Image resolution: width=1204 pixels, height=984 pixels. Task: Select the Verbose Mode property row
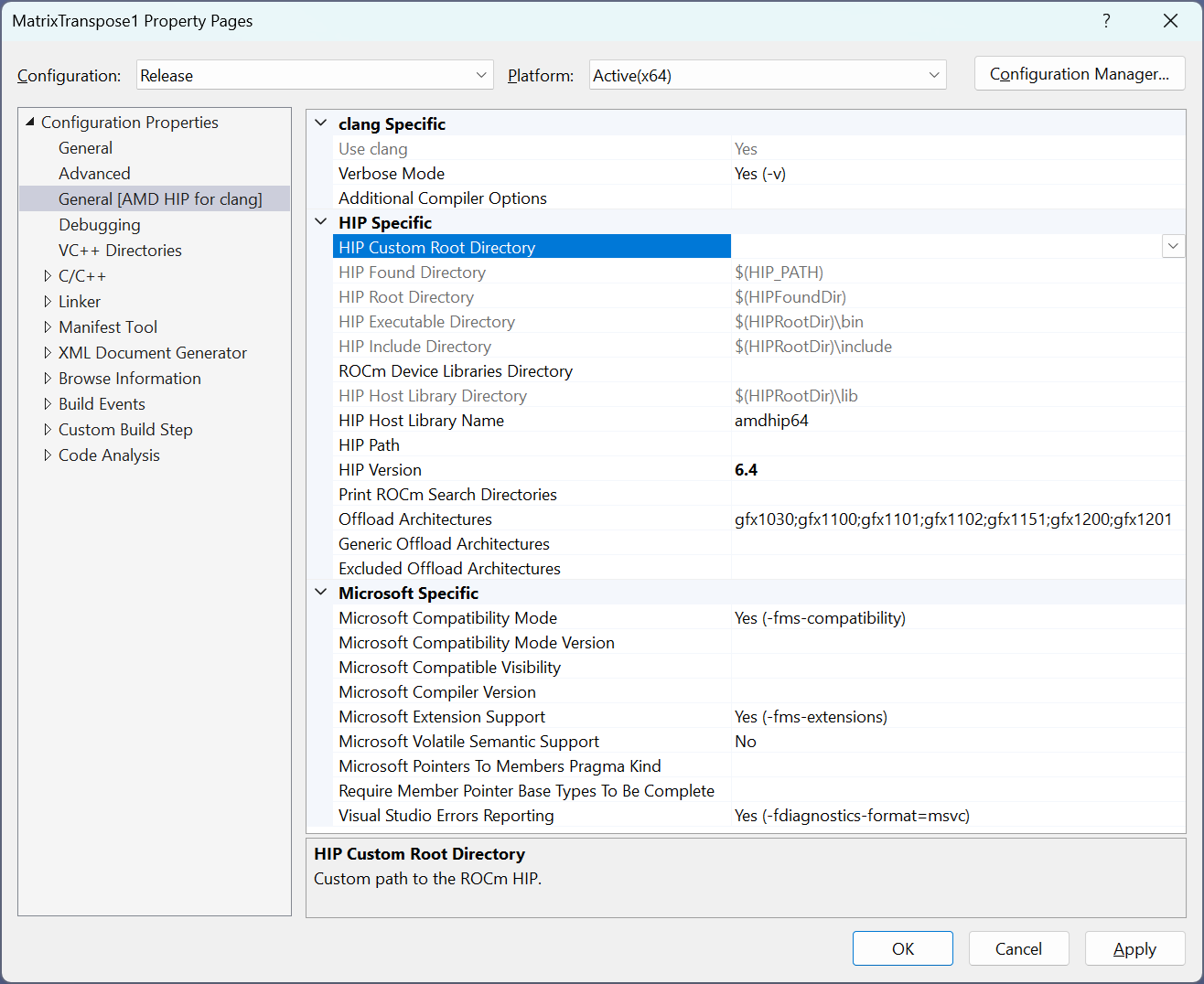[392, 173]
